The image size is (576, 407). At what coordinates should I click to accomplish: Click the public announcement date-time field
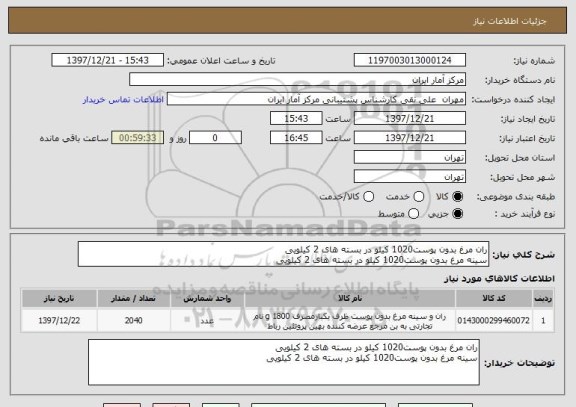pos(108,60)
